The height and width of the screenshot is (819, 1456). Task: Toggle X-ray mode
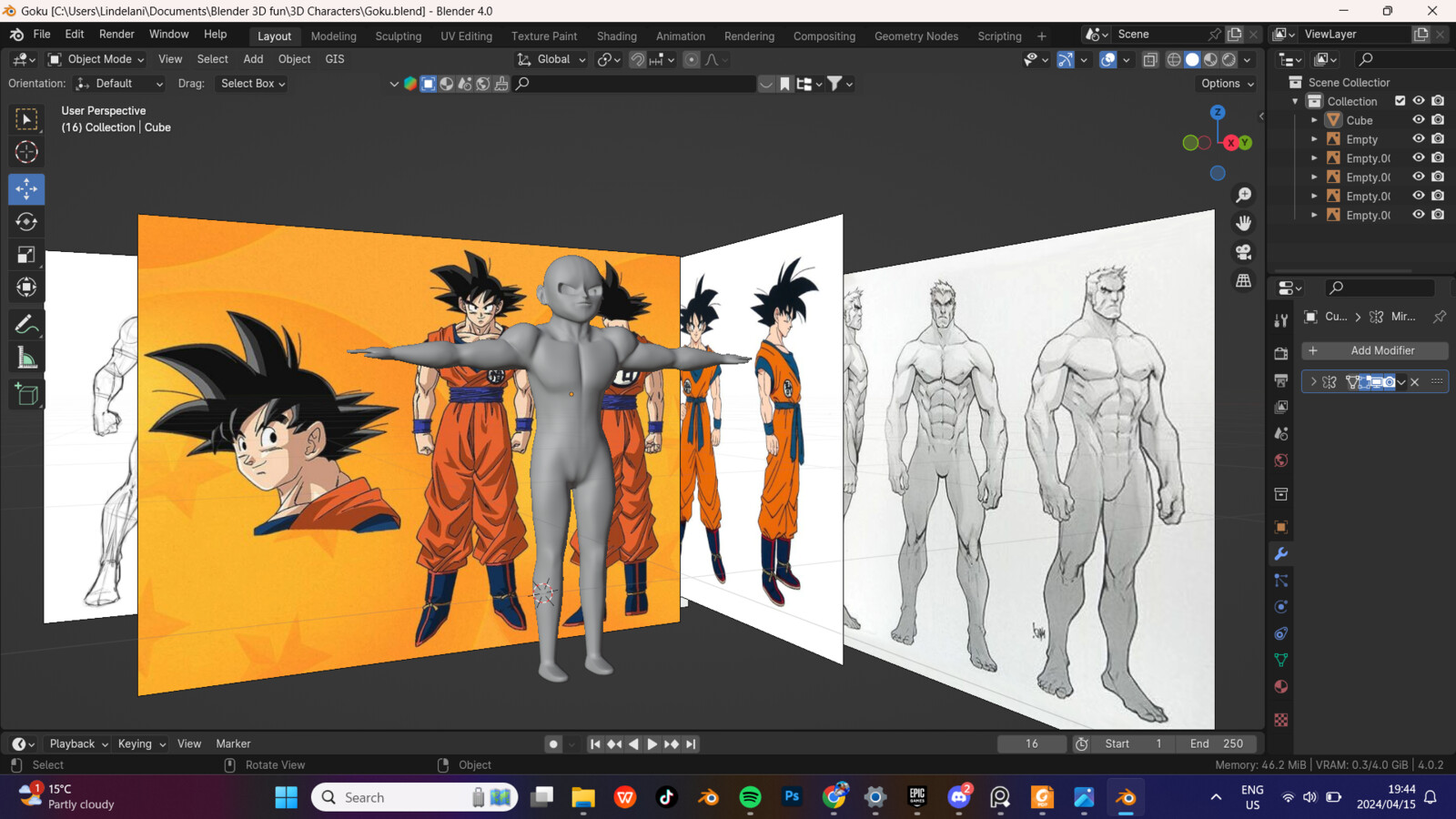click(1150, 59)
